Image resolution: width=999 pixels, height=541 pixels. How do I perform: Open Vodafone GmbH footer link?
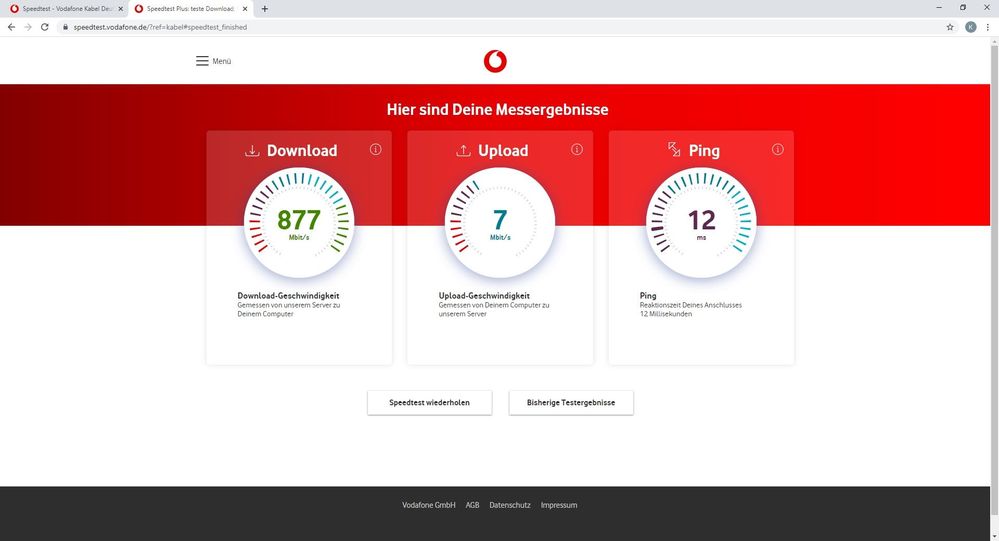(x=429, y=505)
